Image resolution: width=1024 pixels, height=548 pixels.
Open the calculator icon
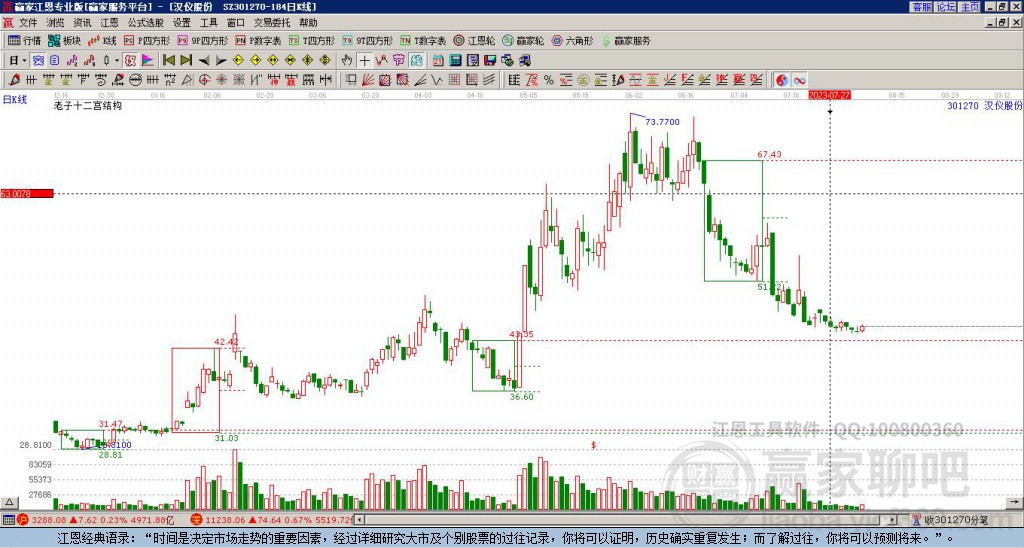[x=455, y=61]
